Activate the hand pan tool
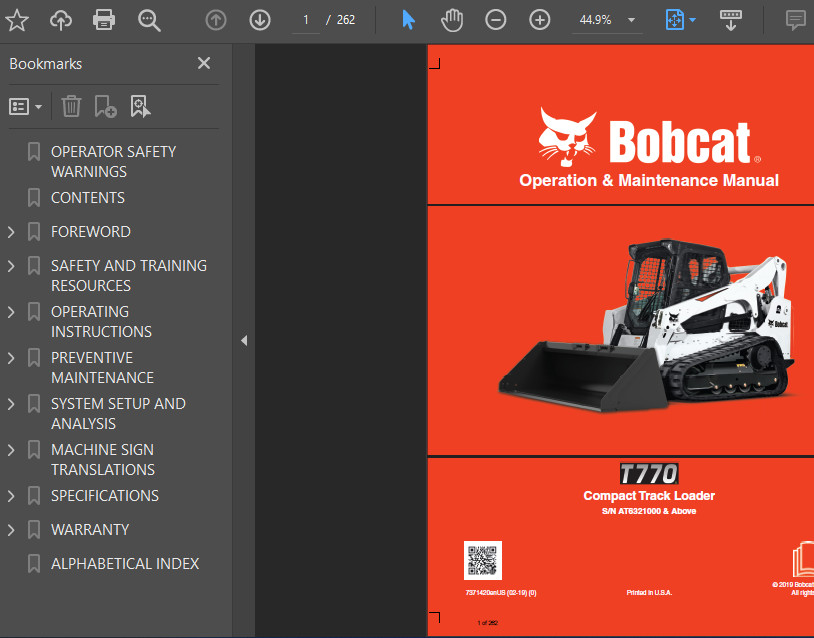The image size is (814, 638). 452,20
